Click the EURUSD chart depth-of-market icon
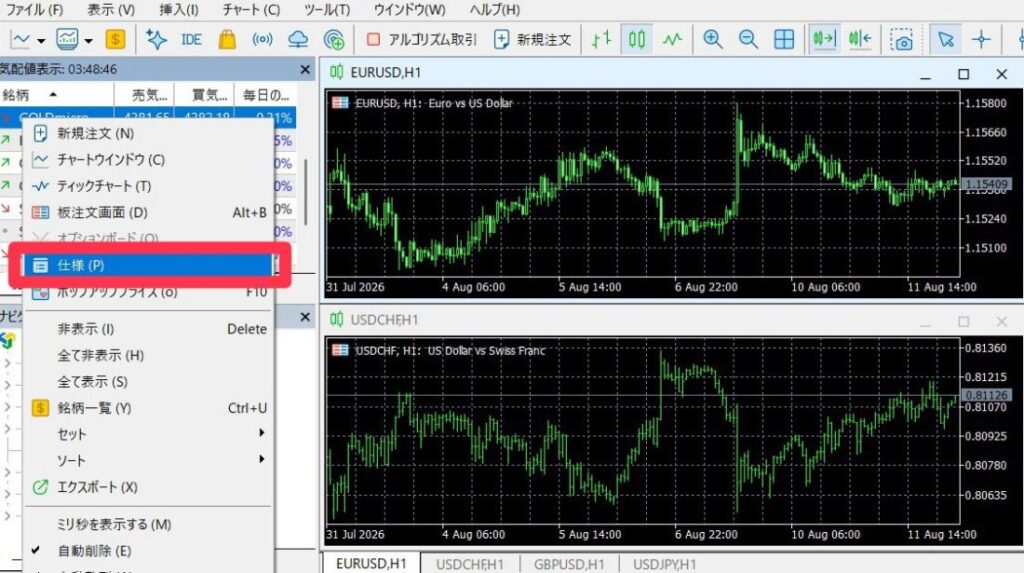 (x=340, y=103)
